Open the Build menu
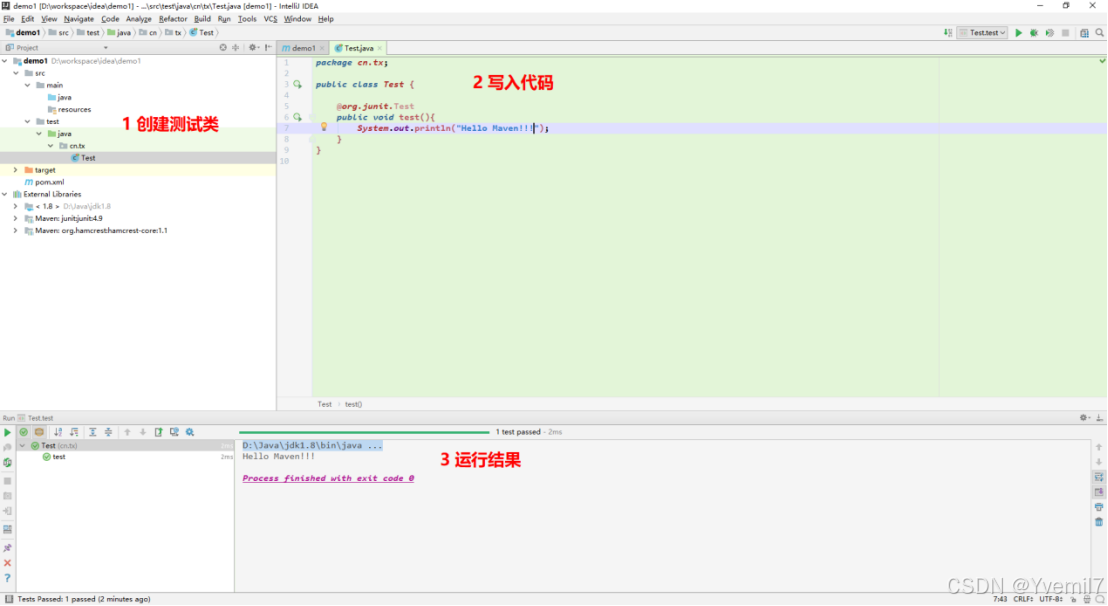The height and width of the screenshot is (606, 1108). coord(202,19)
